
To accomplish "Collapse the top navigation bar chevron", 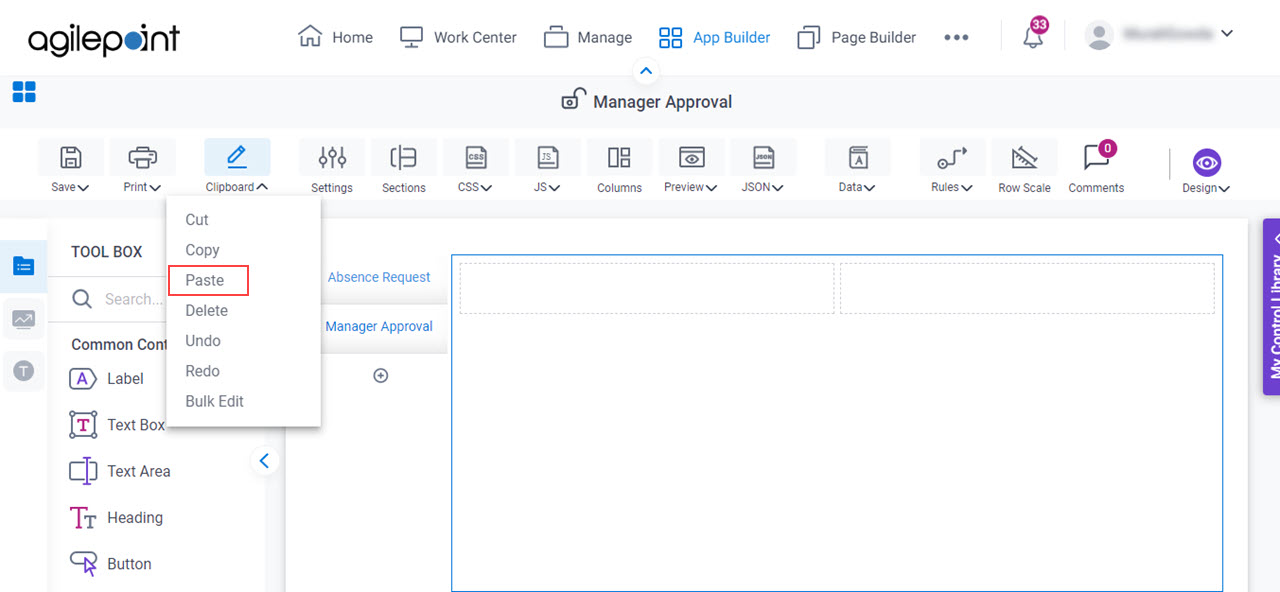I will 646,71.
